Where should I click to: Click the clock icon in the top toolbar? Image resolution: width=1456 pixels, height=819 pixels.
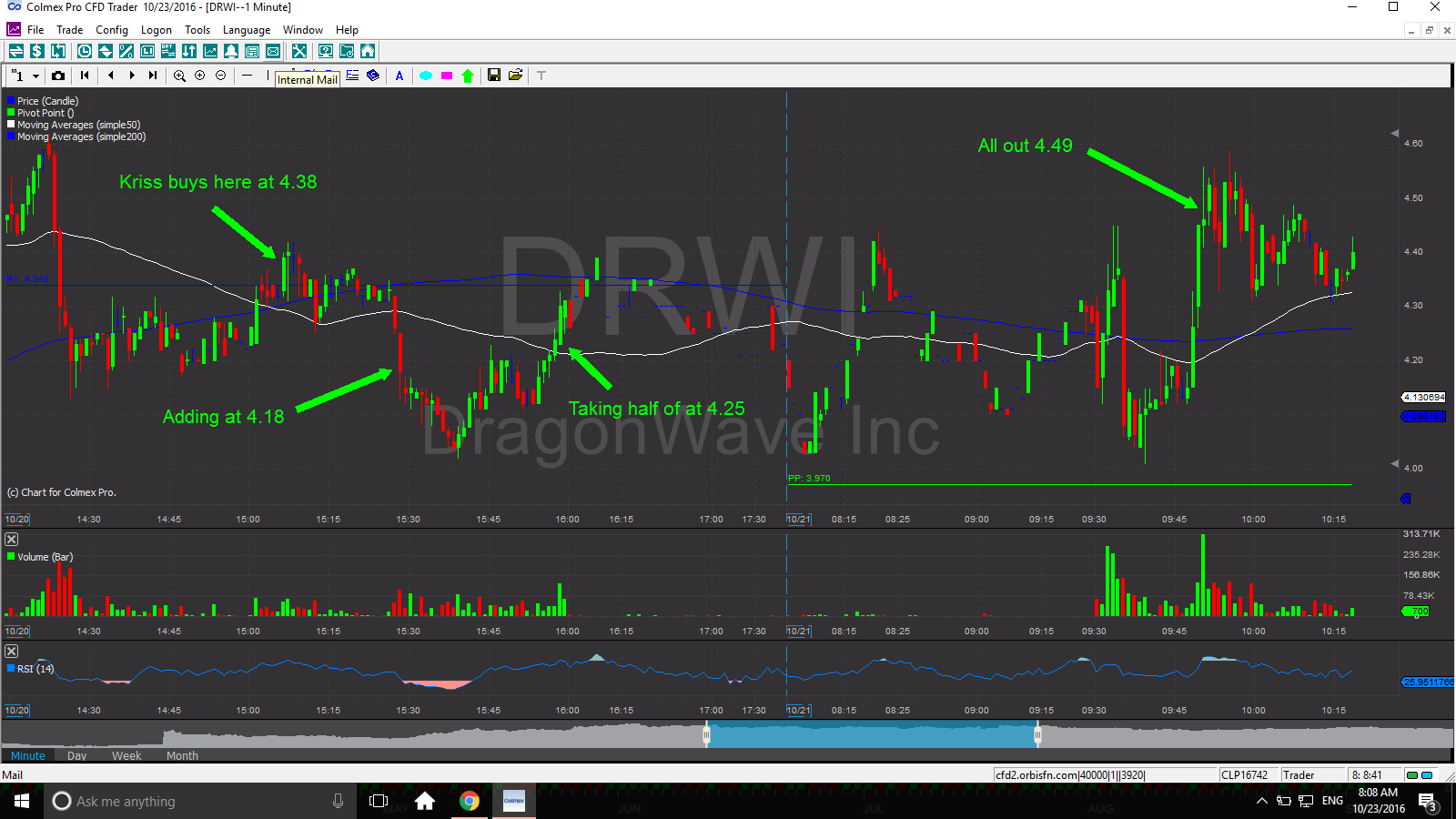click(85, 51)
